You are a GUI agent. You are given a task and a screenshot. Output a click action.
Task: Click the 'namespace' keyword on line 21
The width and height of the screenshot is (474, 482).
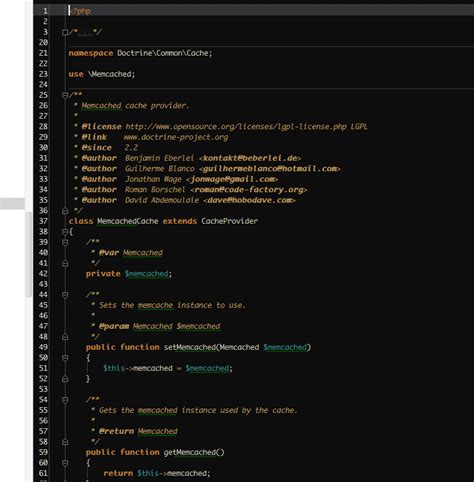pyautogui.click(x=91, y=53)
